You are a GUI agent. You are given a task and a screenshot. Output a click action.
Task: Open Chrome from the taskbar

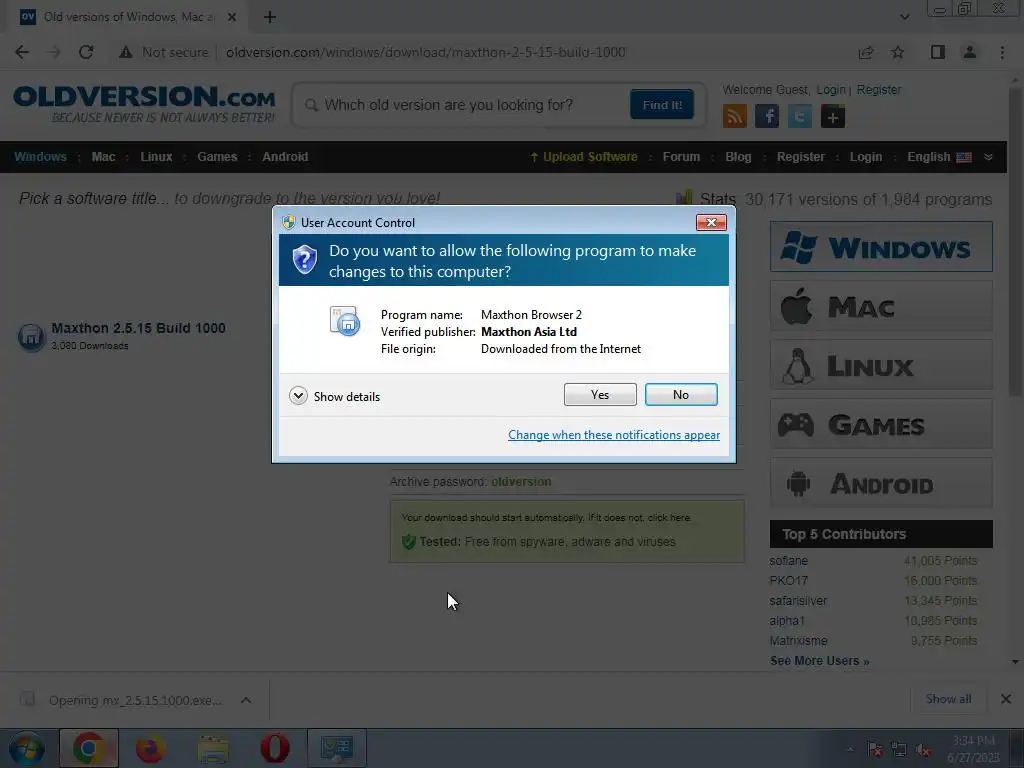(89, 748)
